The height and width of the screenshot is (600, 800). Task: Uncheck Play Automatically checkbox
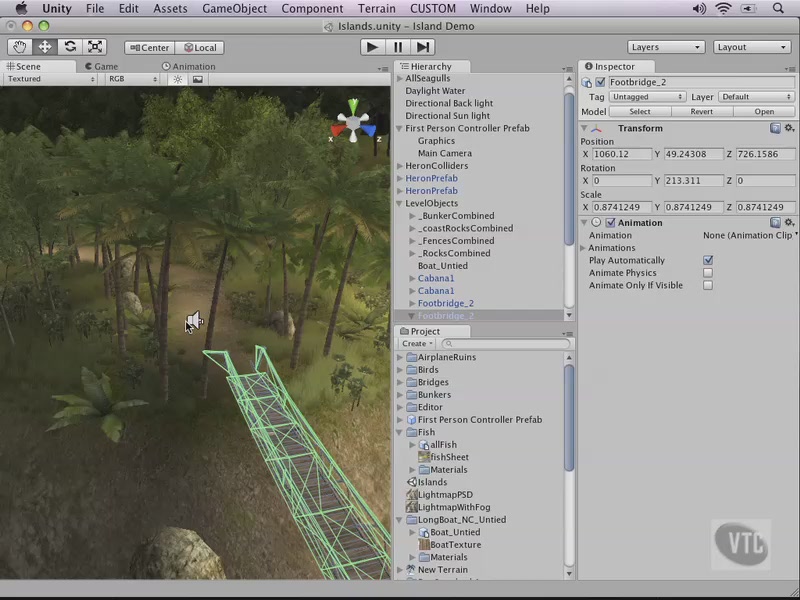[x=708, y=260]
